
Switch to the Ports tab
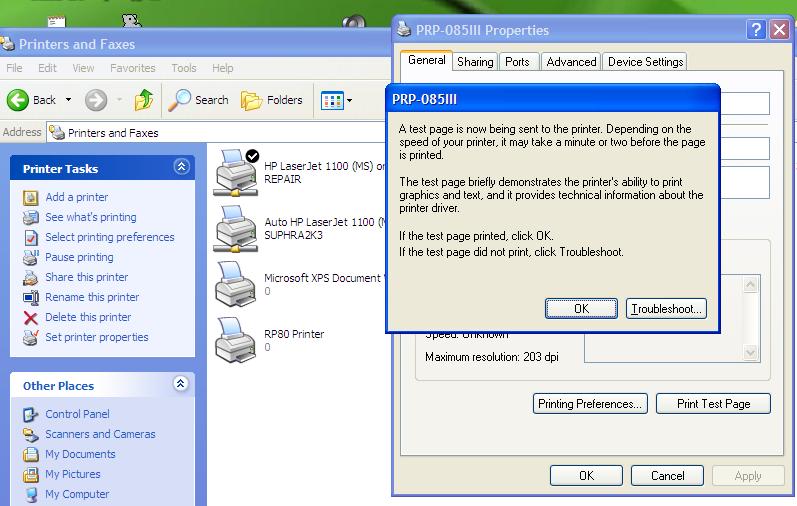click(517, 62)
